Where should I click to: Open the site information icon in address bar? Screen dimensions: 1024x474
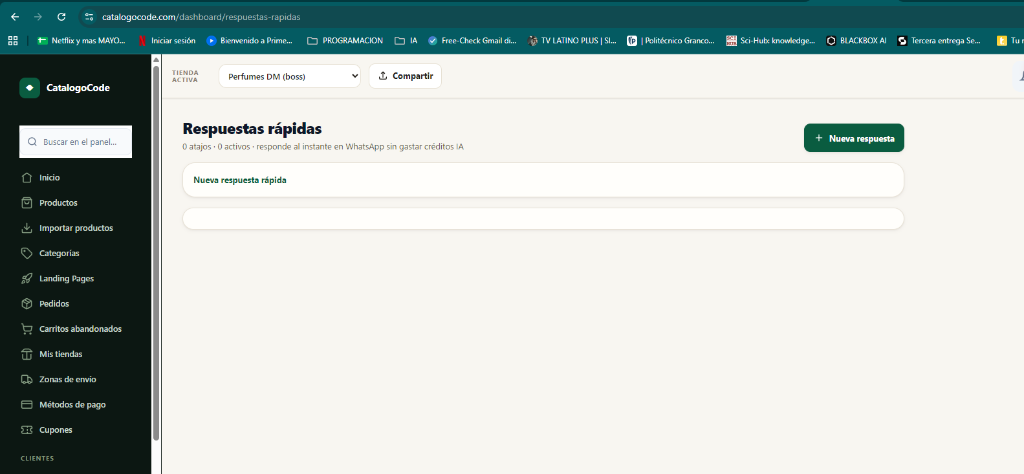(89, 17)
